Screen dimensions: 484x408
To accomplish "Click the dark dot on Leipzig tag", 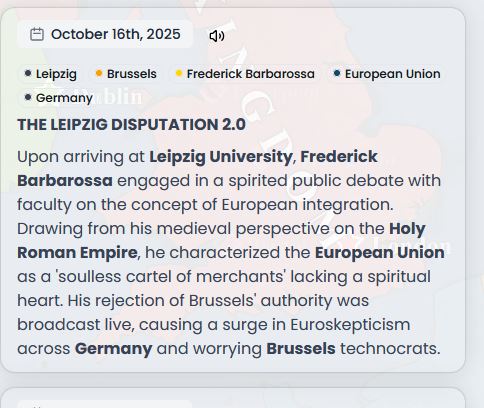I will tap(28, 73).
